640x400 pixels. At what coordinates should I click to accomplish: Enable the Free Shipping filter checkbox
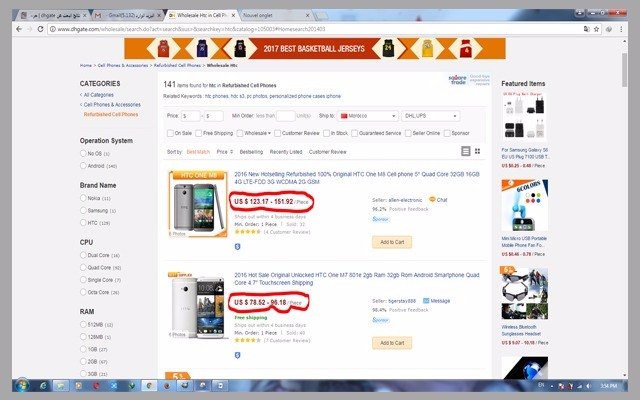click(x=202, y=133)
